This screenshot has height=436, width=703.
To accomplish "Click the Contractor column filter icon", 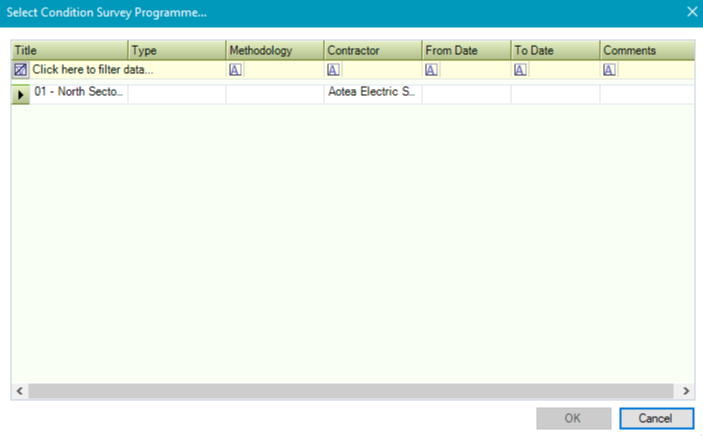I will [334, 70].
